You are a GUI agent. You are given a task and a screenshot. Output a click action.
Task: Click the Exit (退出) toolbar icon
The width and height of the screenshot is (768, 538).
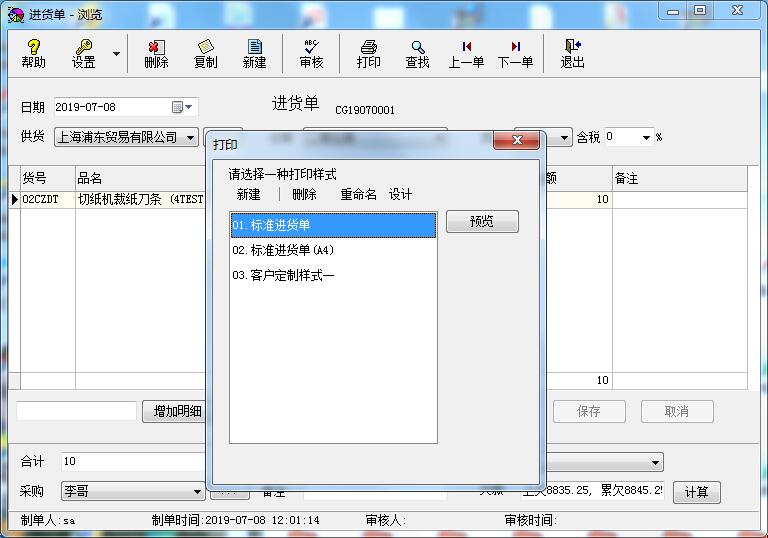pos(572,53)
